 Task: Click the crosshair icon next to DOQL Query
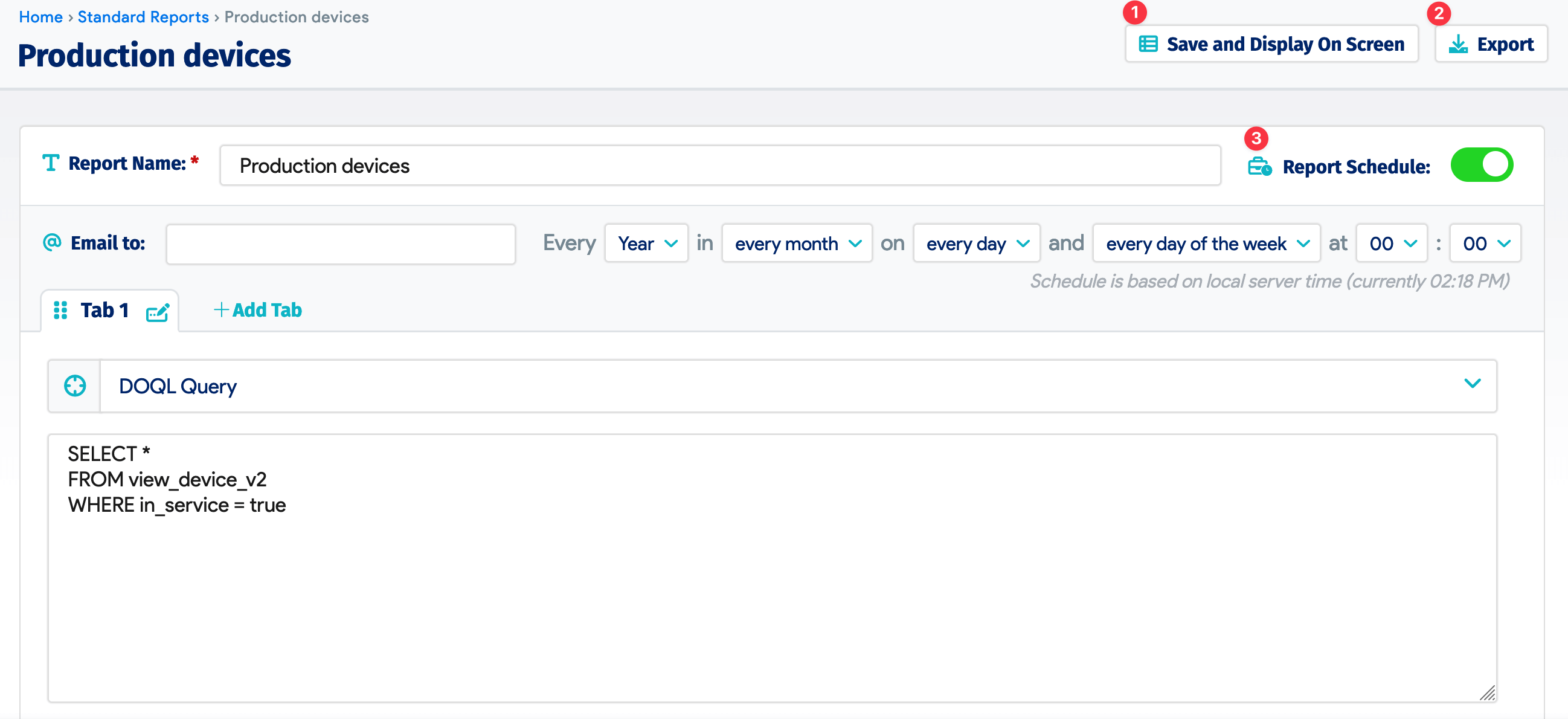point(75,386)
